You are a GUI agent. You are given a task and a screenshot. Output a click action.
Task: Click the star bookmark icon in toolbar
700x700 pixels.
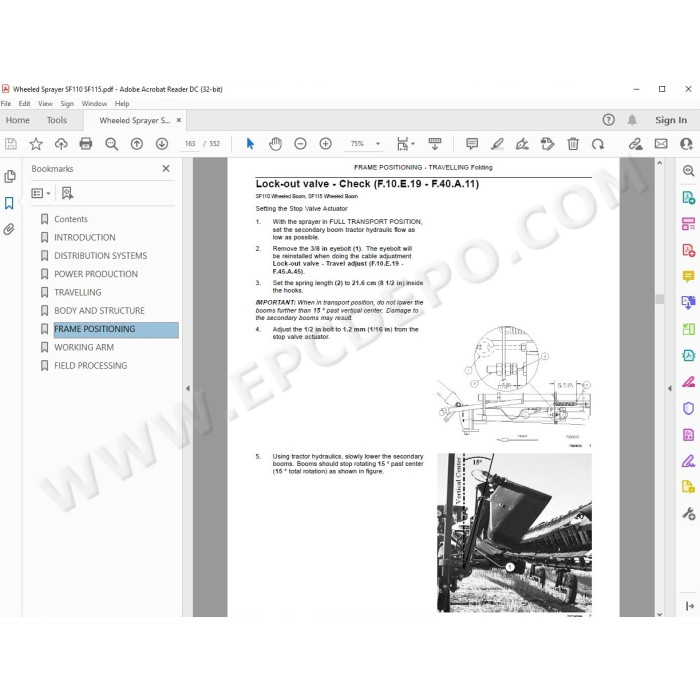[36, 144]
